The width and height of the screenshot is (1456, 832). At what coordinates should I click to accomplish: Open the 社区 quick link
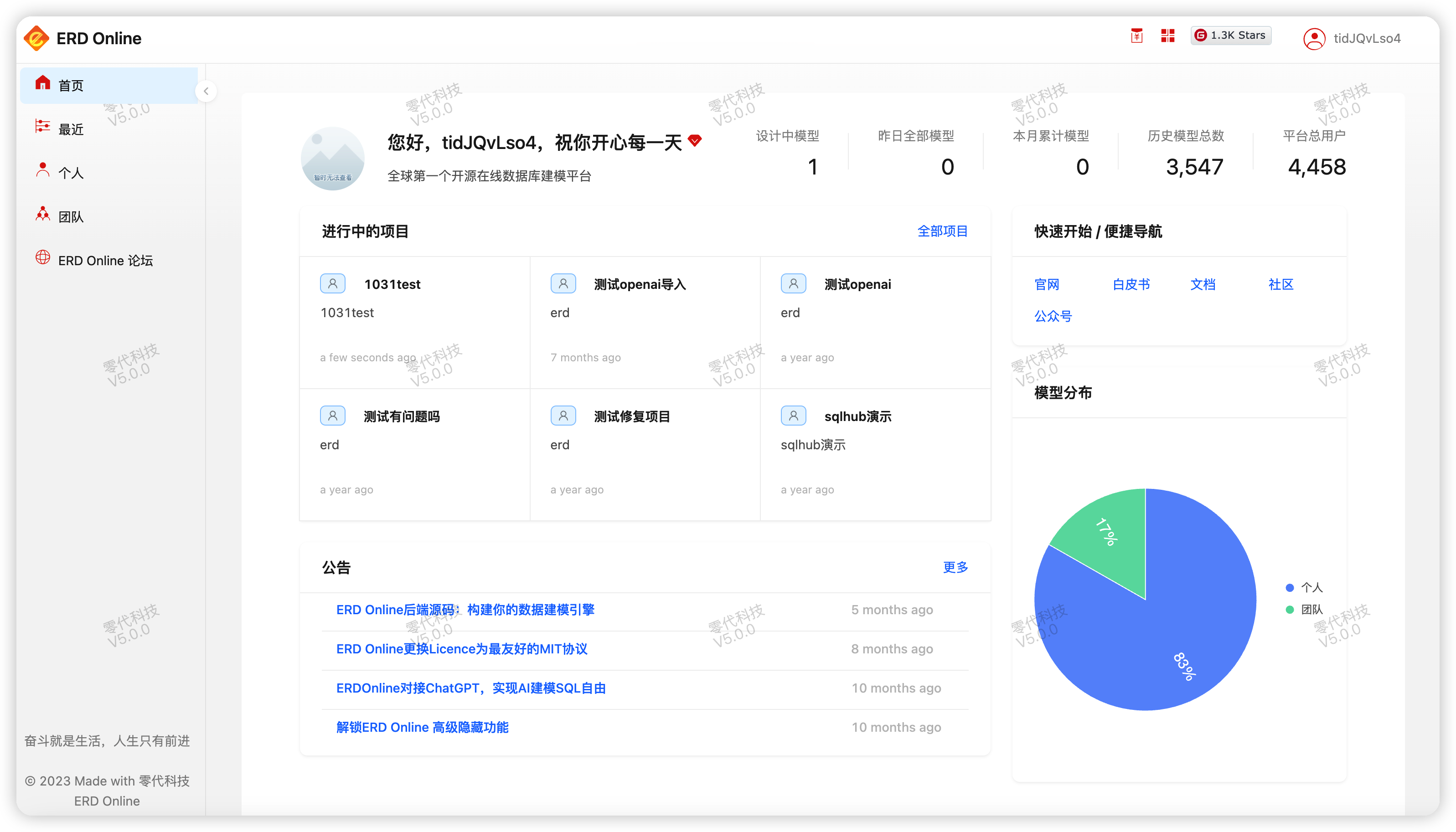click(x=1280, y=284)
